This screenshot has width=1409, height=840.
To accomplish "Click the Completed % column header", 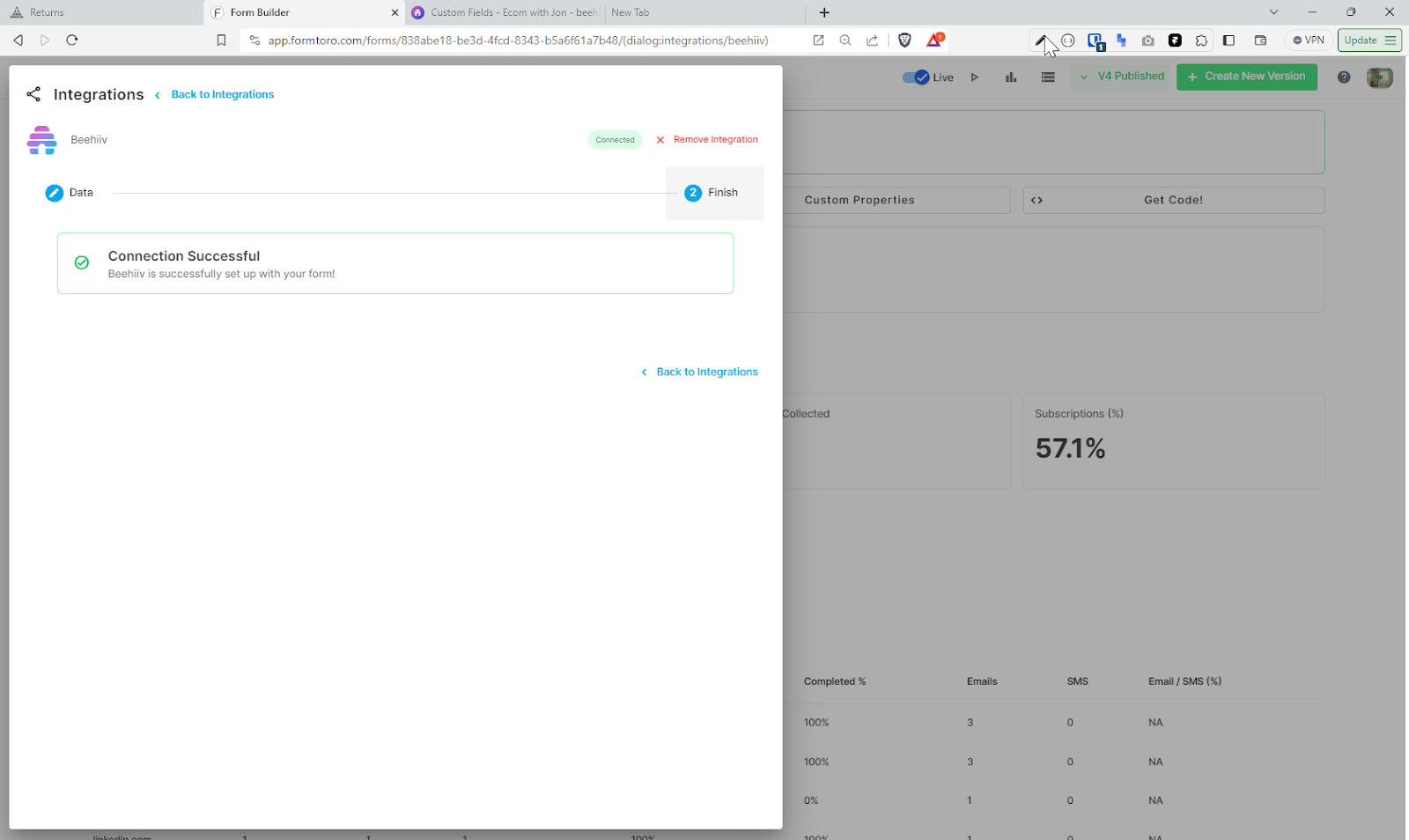I will (834, 682).
